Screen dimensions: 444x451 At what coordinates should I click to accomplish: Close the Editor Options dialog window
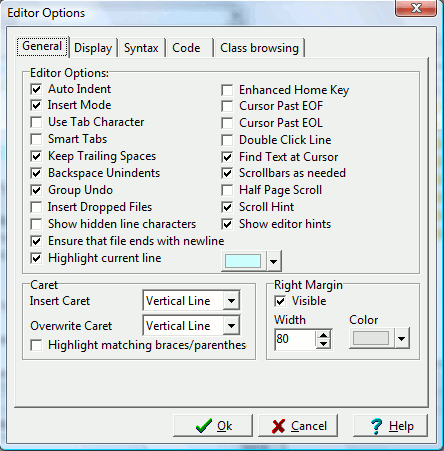pyautogui.click(x=416, y=8)
